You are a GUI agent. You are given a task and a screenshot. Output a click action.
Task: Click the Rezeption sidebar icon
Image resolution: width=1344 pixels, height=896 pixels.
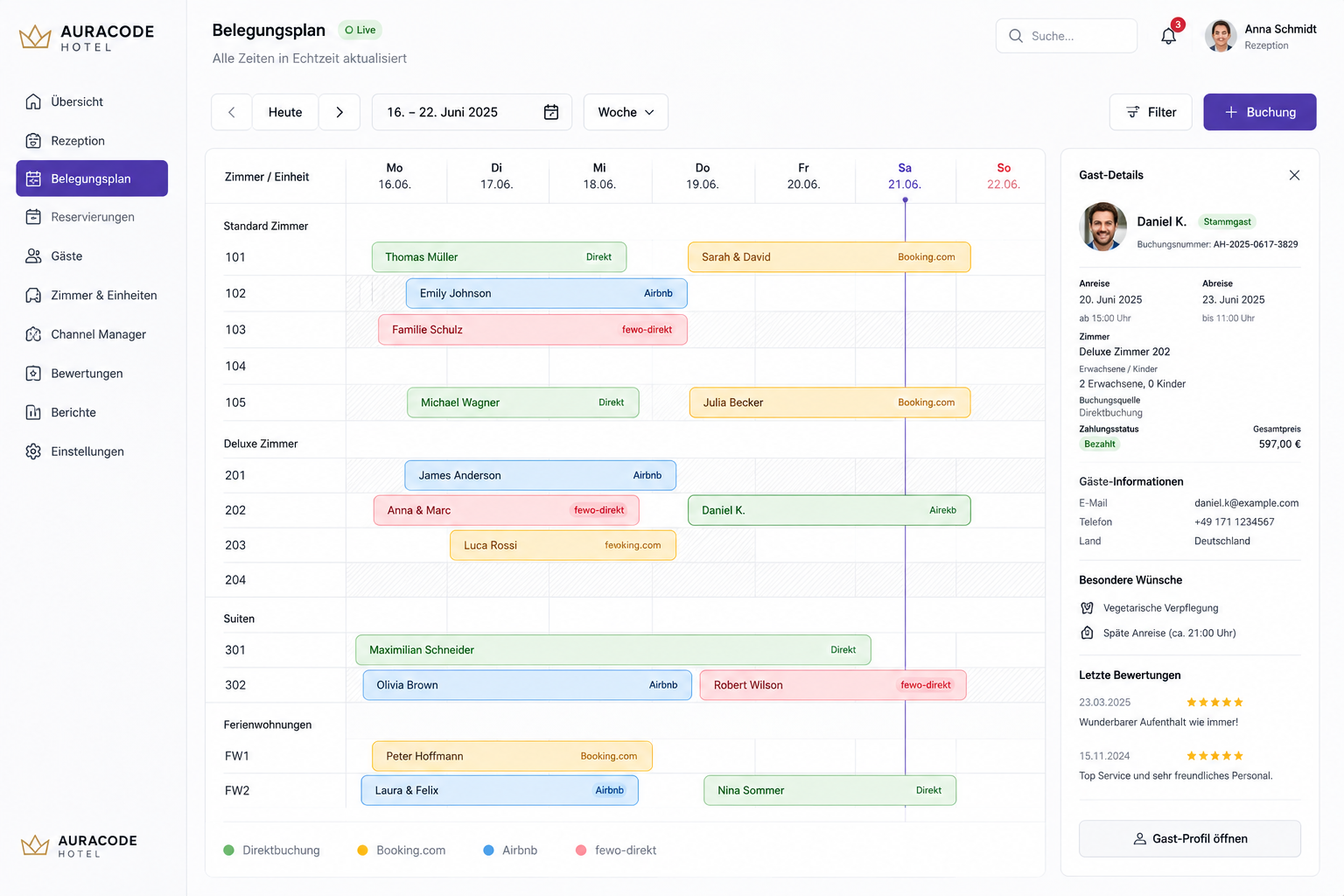(x=33, y=141)
